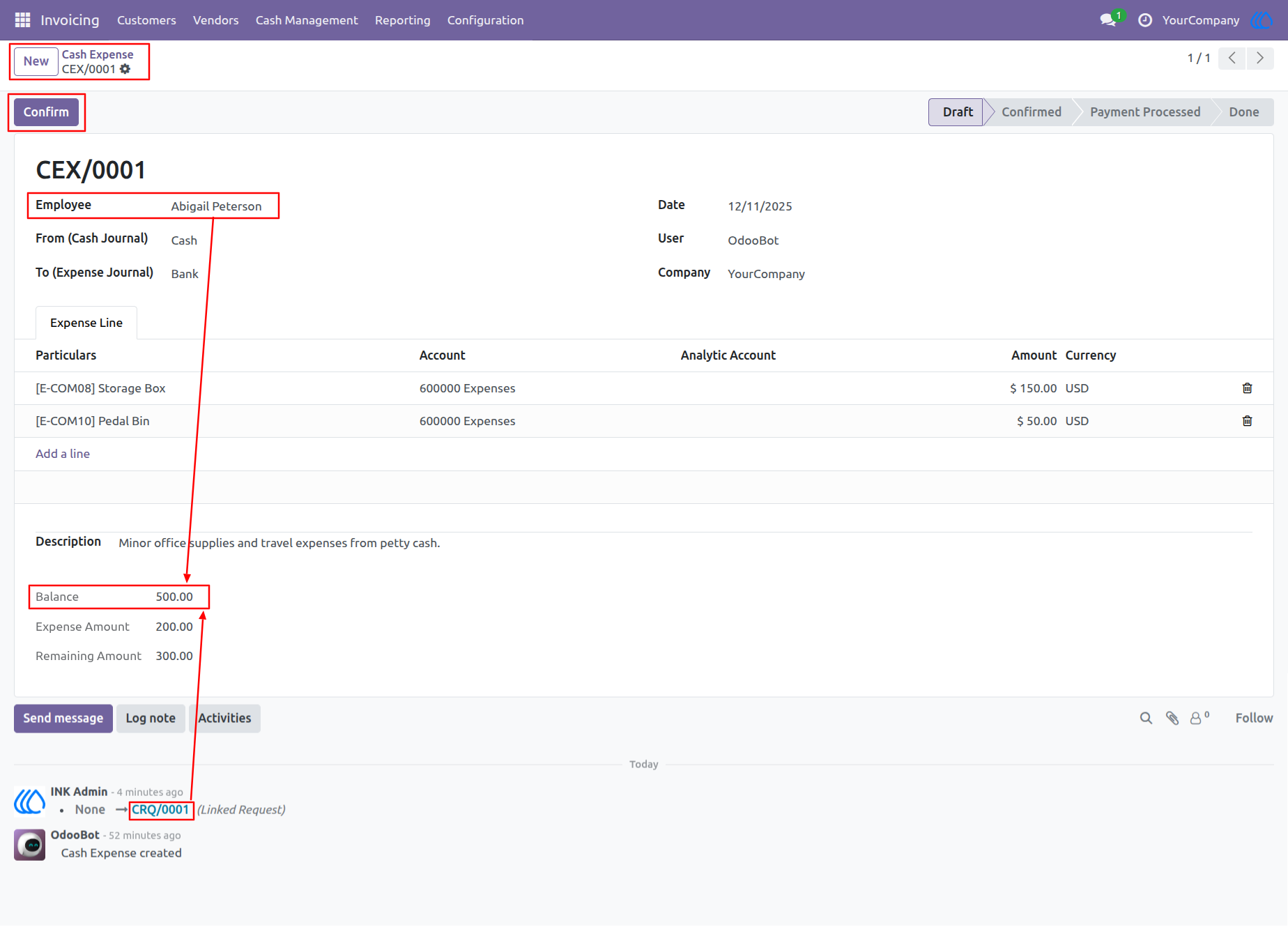Search messages in the chatter
The width and height of the screenshot is (1288, 927).
[x=1146, y=718]
